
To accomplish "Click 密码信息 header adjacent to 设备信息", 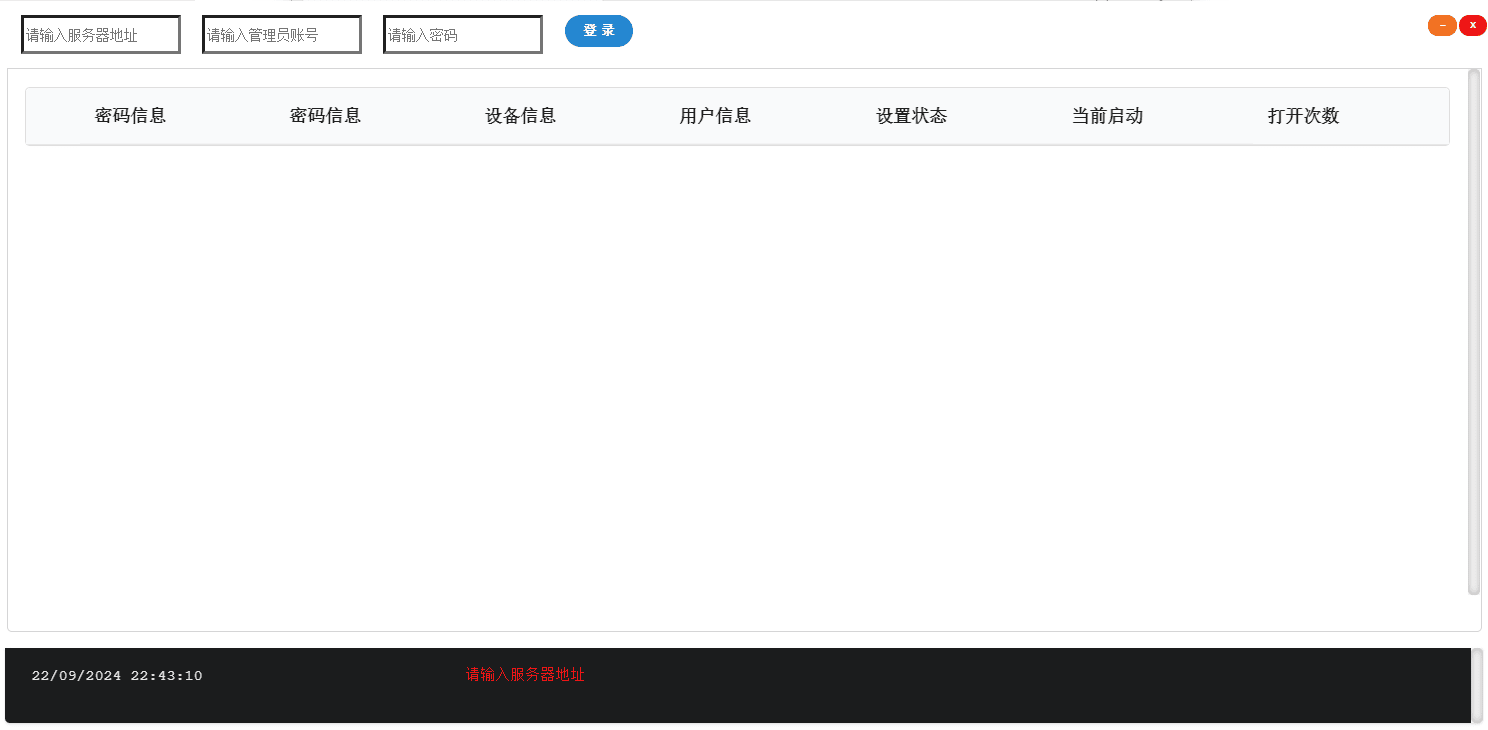I will pos(325,116).
